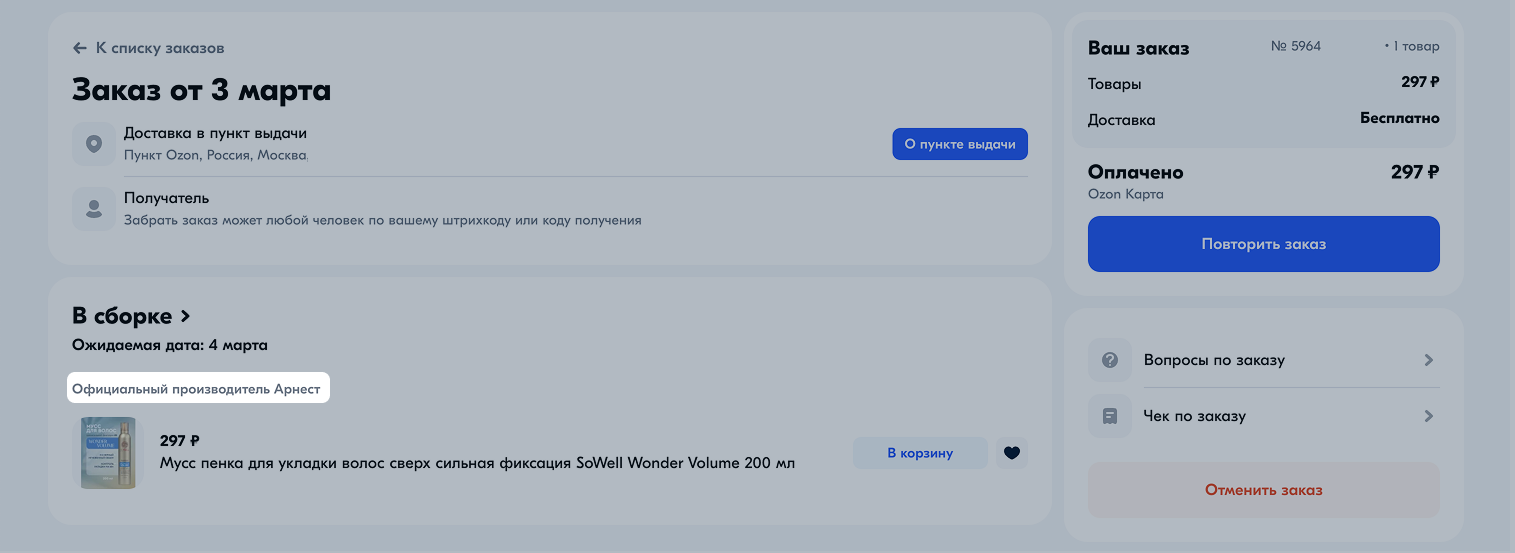Click the back arrow to orders list
This screenshot has height=553, width=1515.
[80, 48]
